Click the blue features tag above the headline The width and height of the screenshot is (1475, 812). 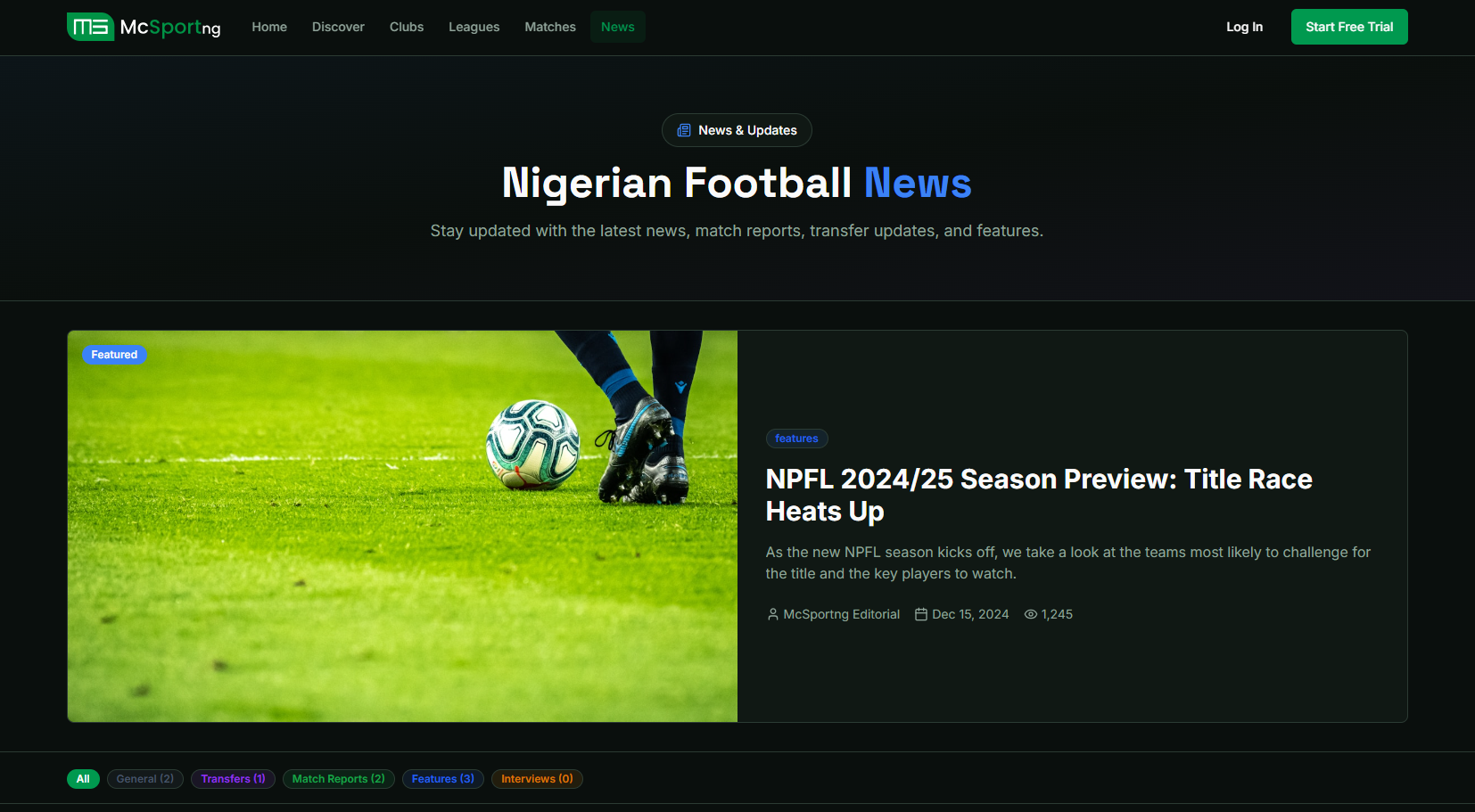796,438
